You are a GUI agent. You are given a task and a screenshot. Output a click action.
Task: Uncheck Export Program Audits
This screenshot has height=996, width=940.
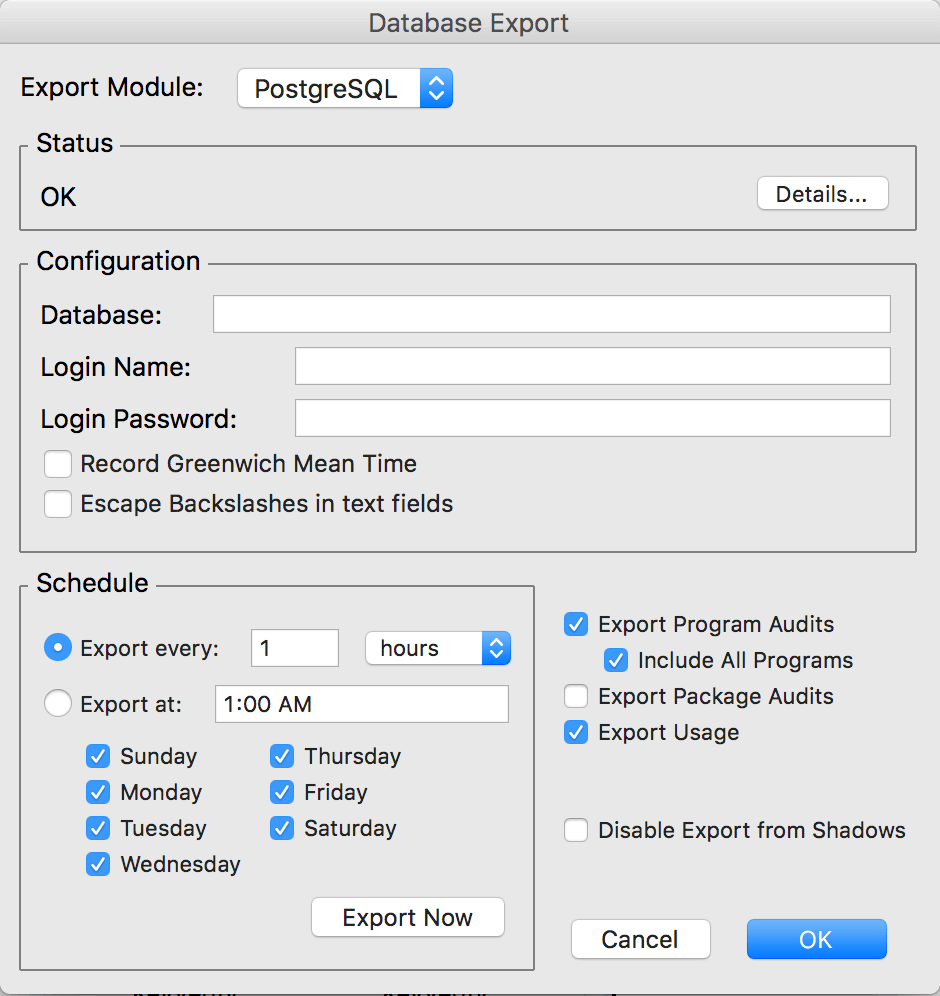(x=576, y=624)
